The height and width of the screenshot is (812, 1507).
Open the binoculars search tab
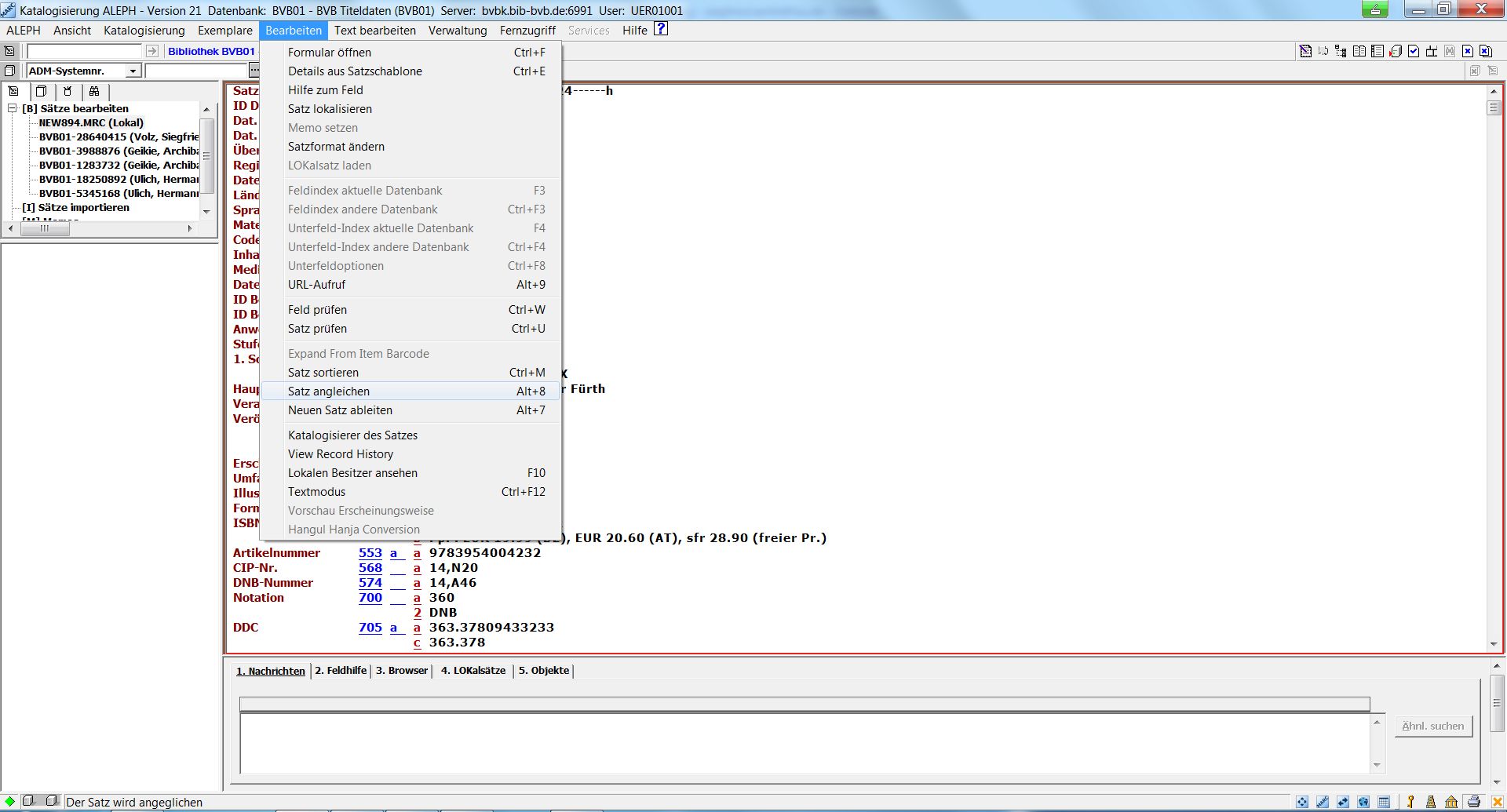pos(94,91)
